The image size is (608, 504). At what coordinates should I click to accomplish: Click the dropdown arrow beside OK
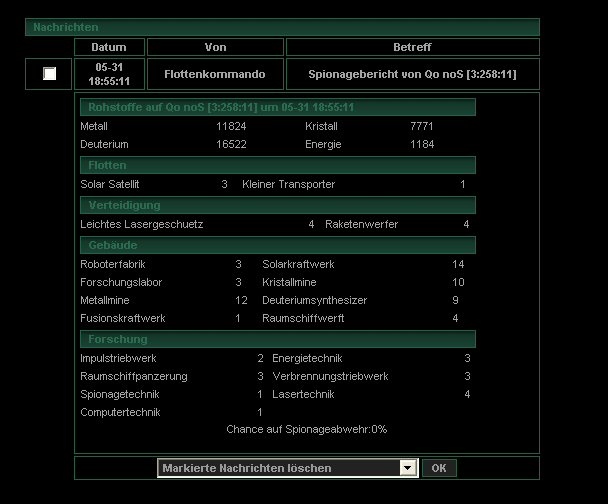pyautogui.click(x=408, y=468)
